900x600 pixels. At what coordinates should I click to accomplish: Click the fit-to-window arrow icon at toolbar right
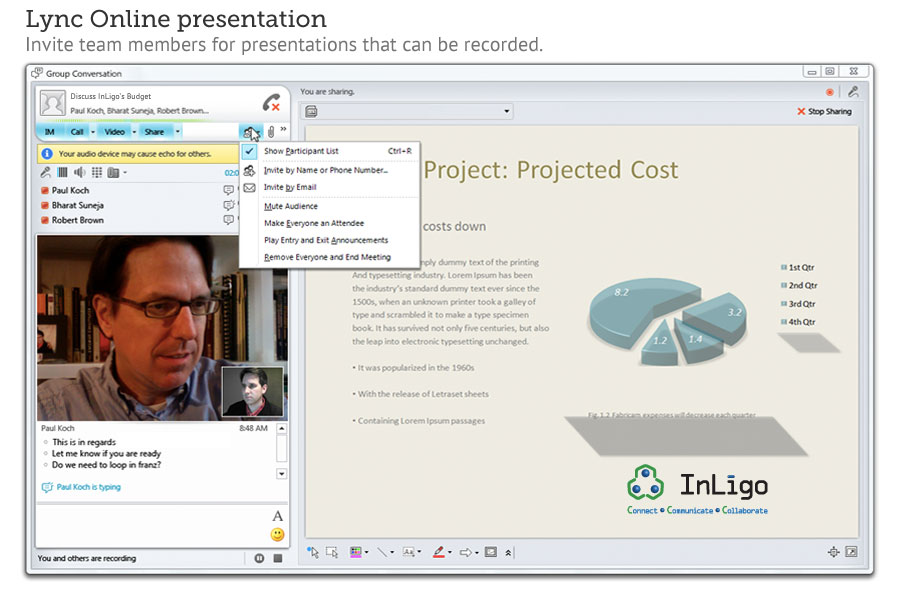pos(851,552)
